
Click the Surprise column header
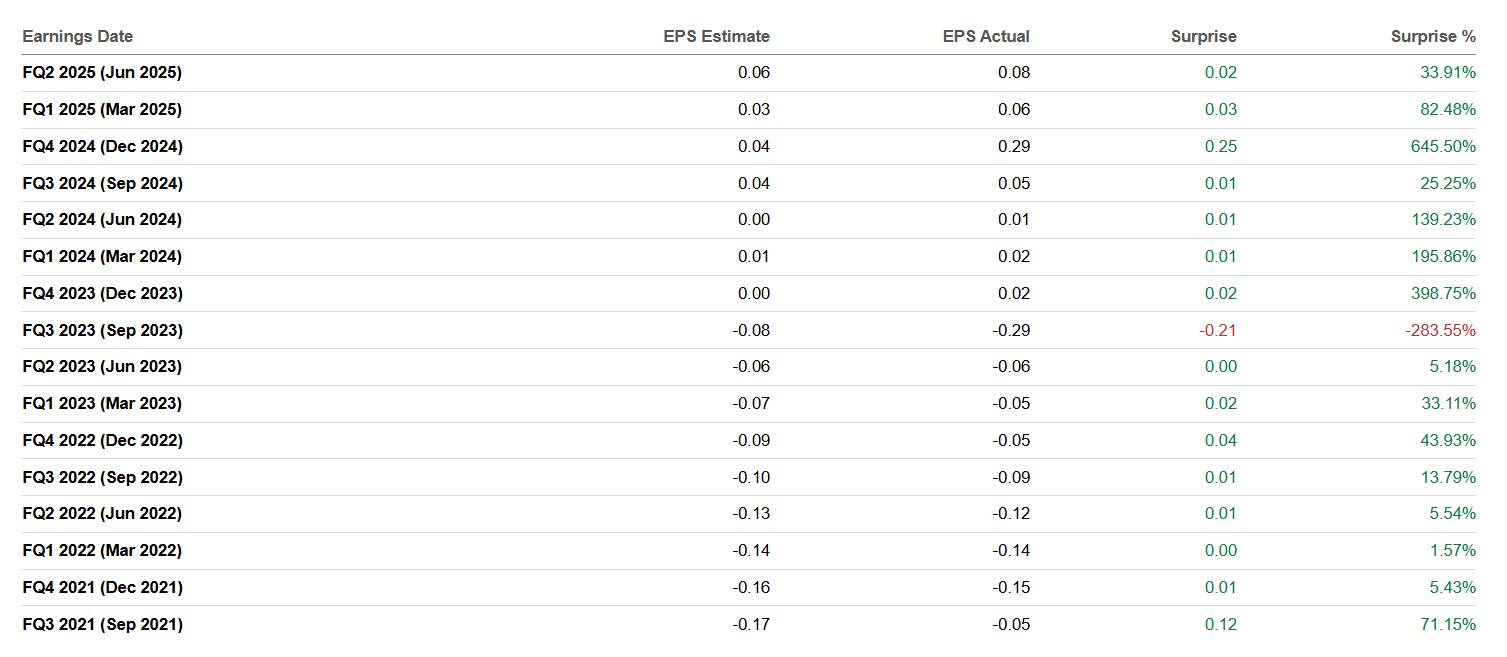(1203, 36)
